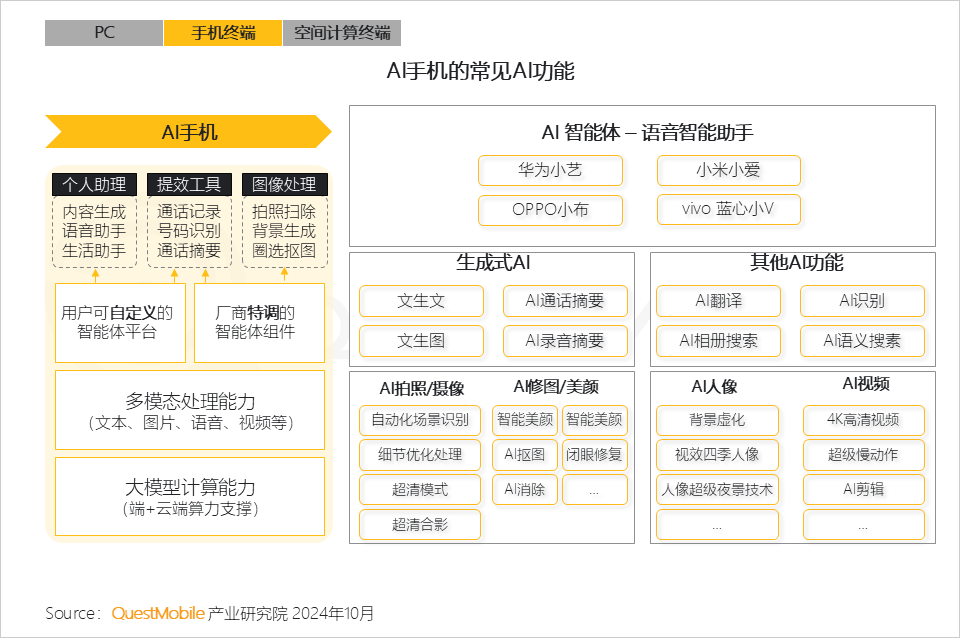960x638 pixels.
Task: Choose the OPPO小布 box
Action: click(550, 210)
